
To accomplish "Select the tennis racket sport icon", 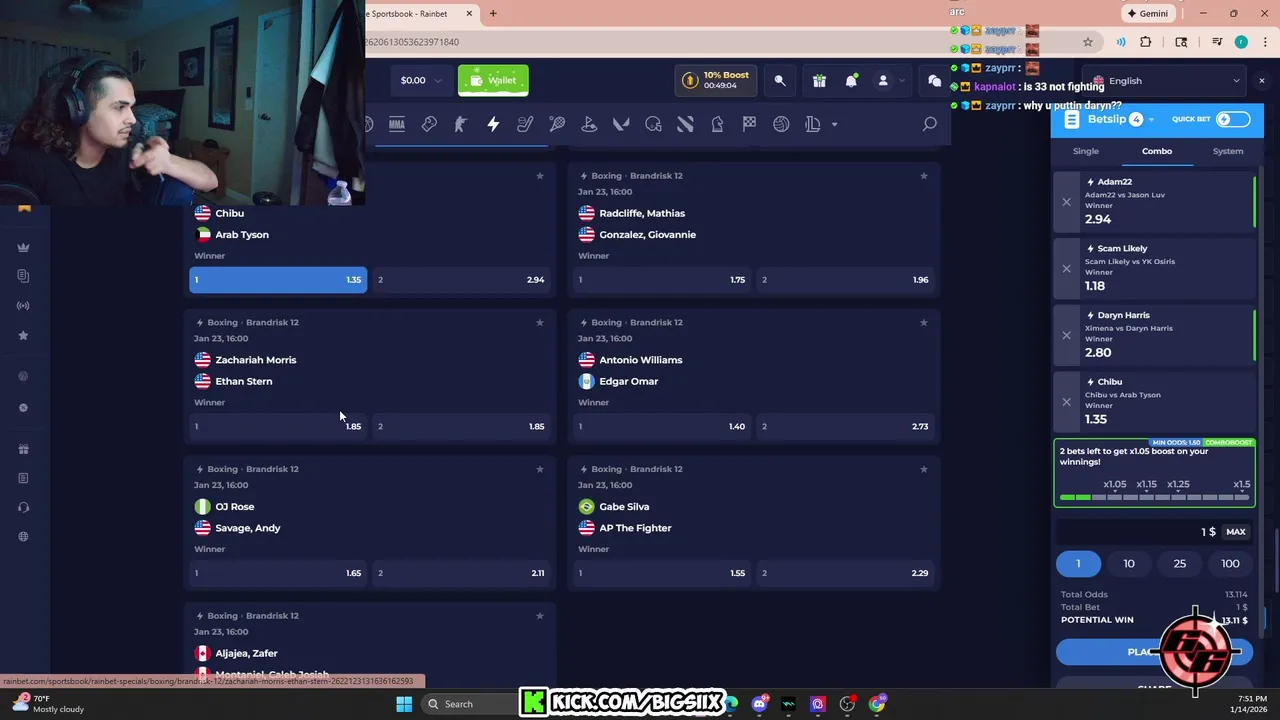I will [x=557, y=124].
